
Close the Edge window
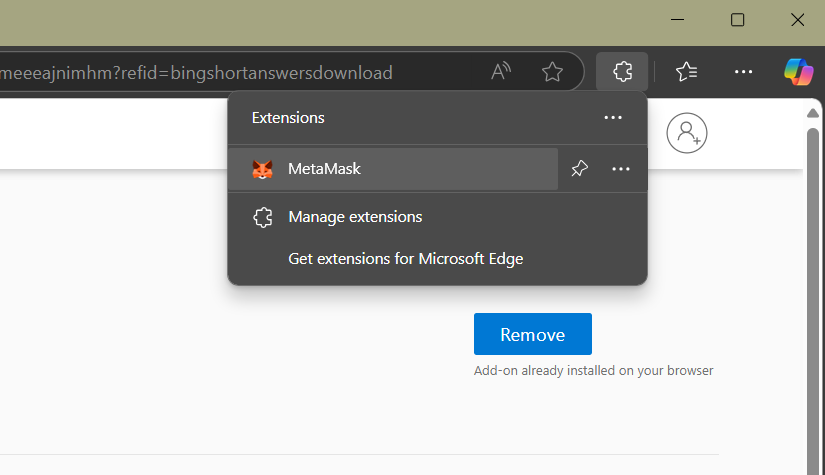pos(798,20)
